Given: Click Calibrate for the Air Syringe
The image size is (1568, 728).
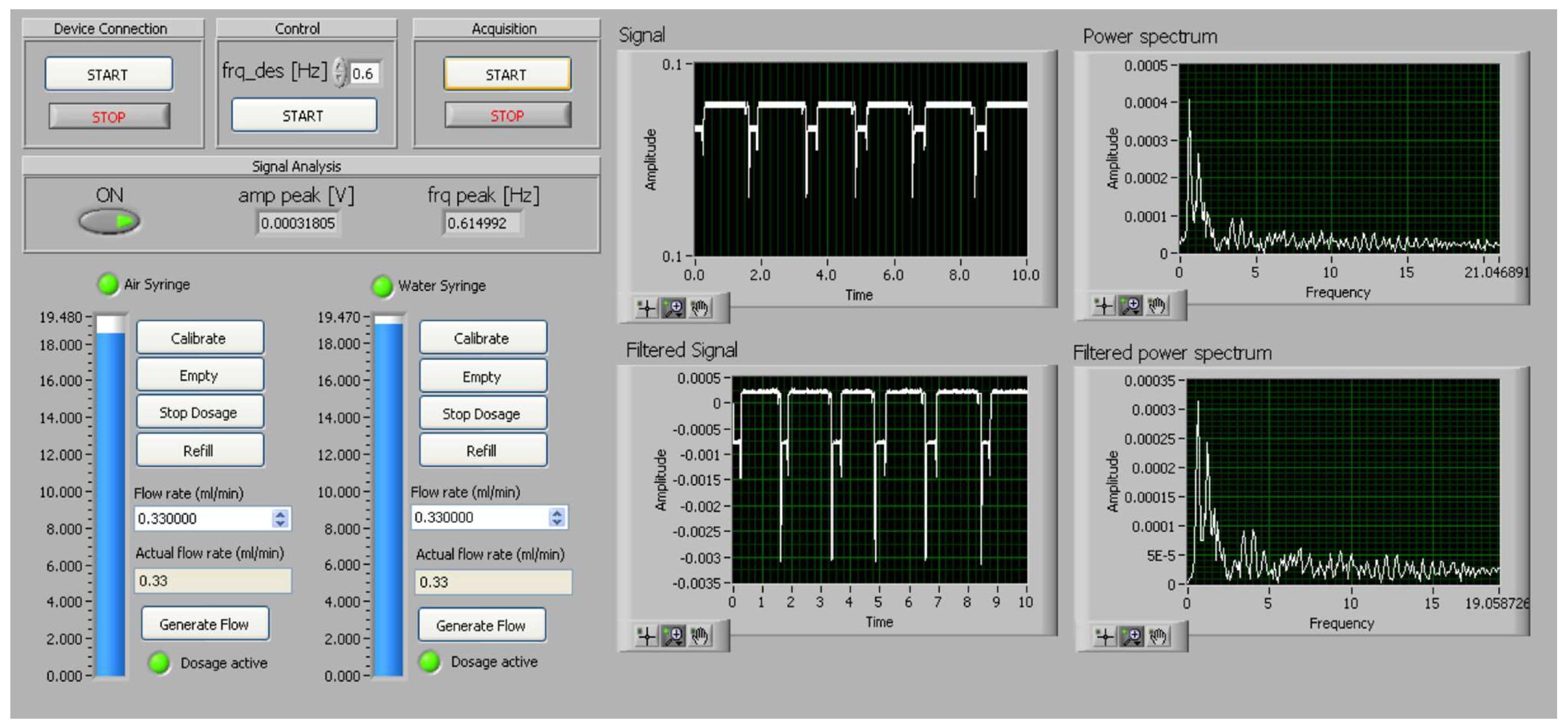Looking at the screenshot, I should pyautogui.click(x=200, y=338).
